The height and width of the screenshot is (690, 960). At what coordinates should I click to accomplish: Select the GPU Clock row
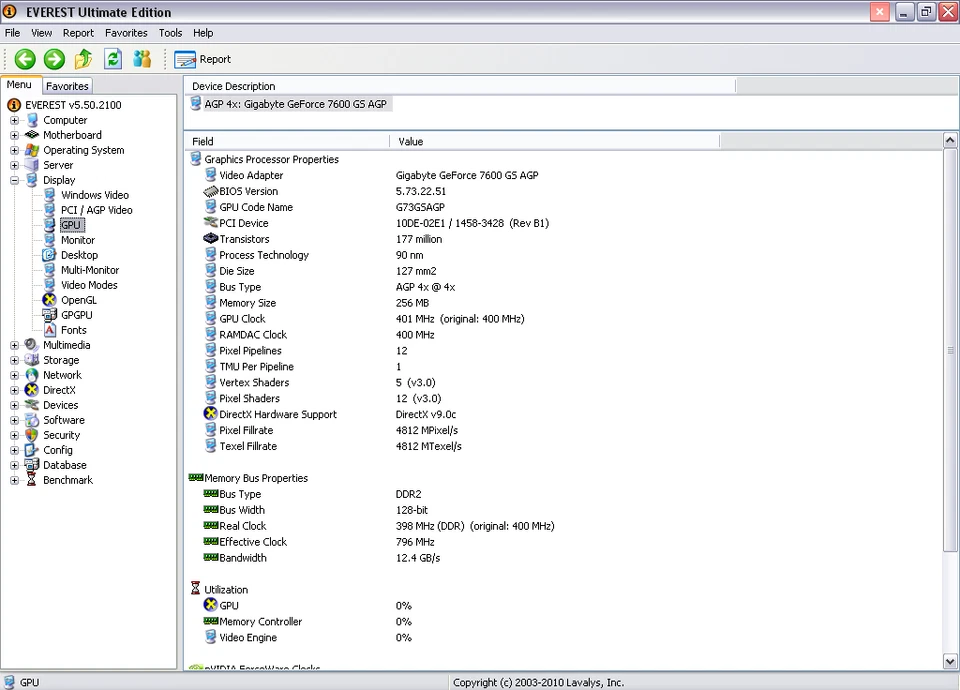point(242,319)
